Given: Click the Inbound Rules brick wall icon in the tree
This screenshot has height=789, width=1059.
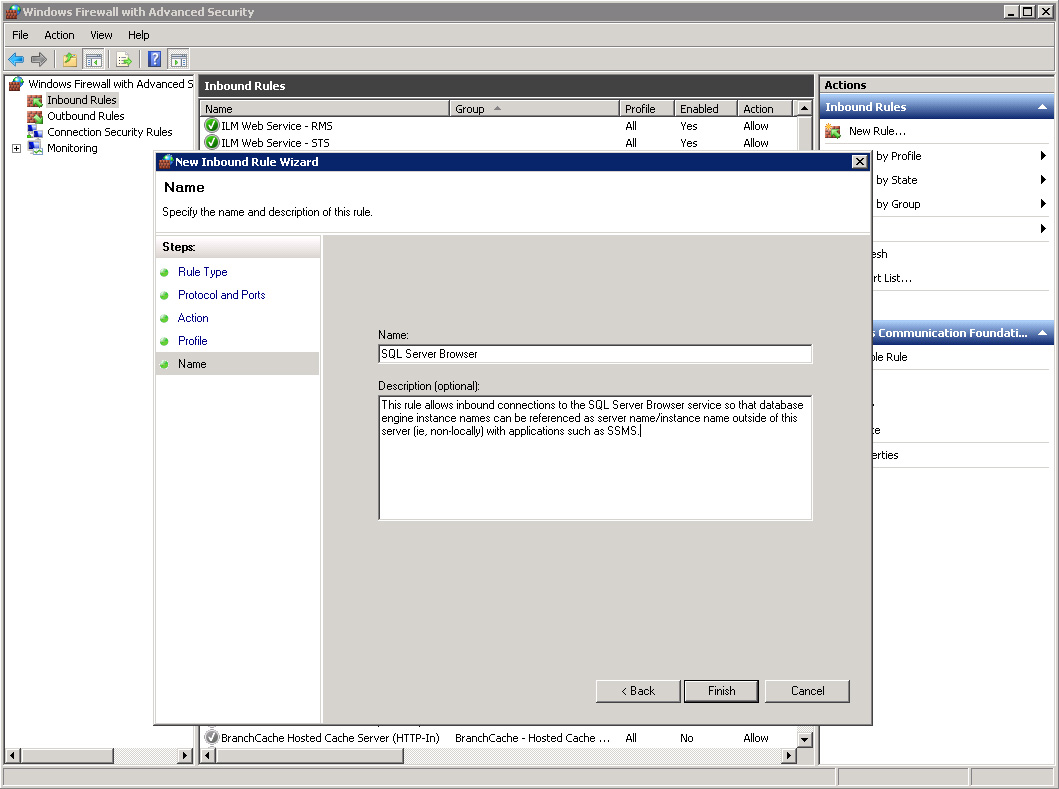Looking at the screenshot, I should pos(34,101).
